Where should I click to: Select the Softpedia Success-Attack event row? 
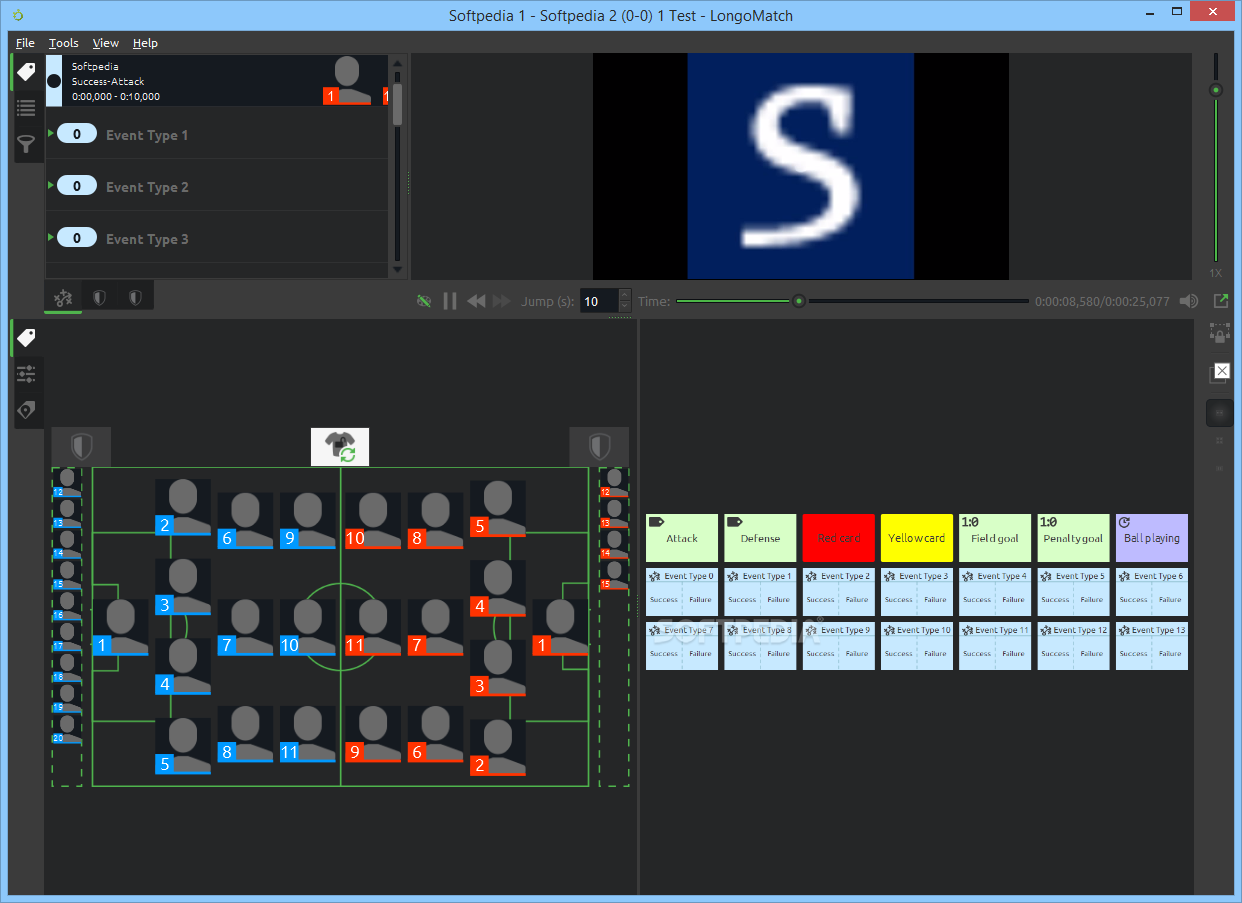pyautogui.click(x=217, y=81)
